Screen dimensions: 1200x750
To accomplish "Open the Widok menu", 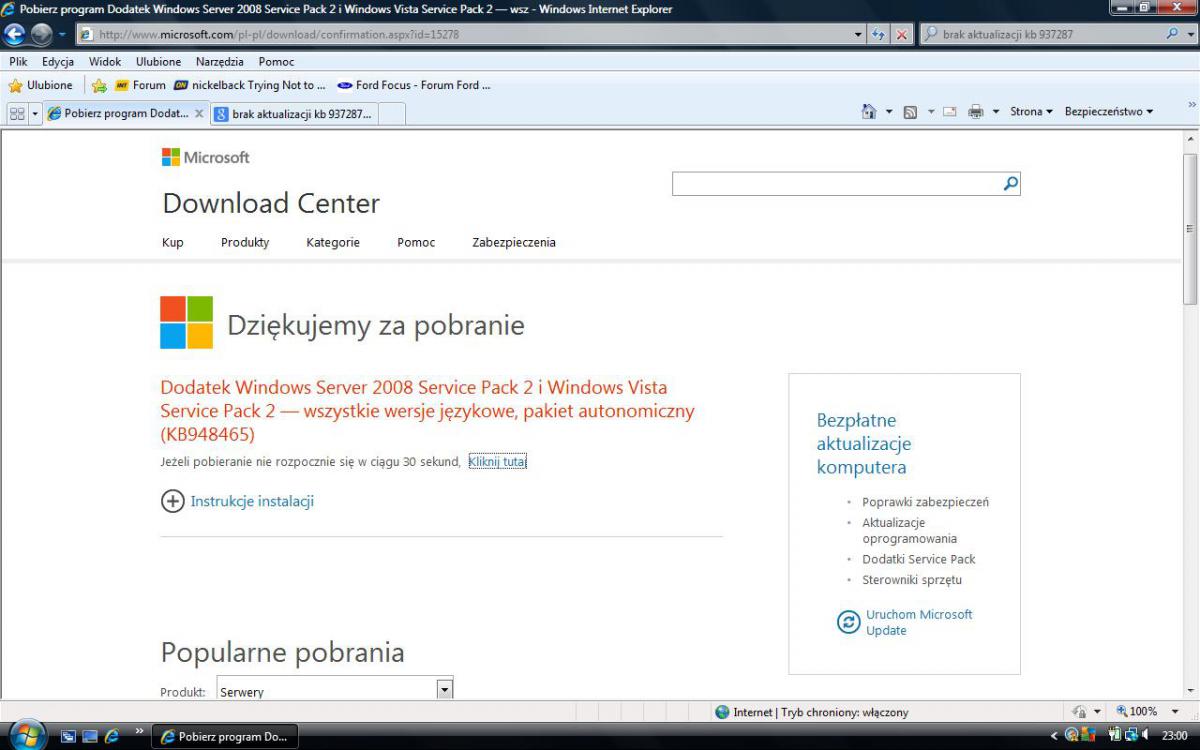I will (x=105, y=61).
